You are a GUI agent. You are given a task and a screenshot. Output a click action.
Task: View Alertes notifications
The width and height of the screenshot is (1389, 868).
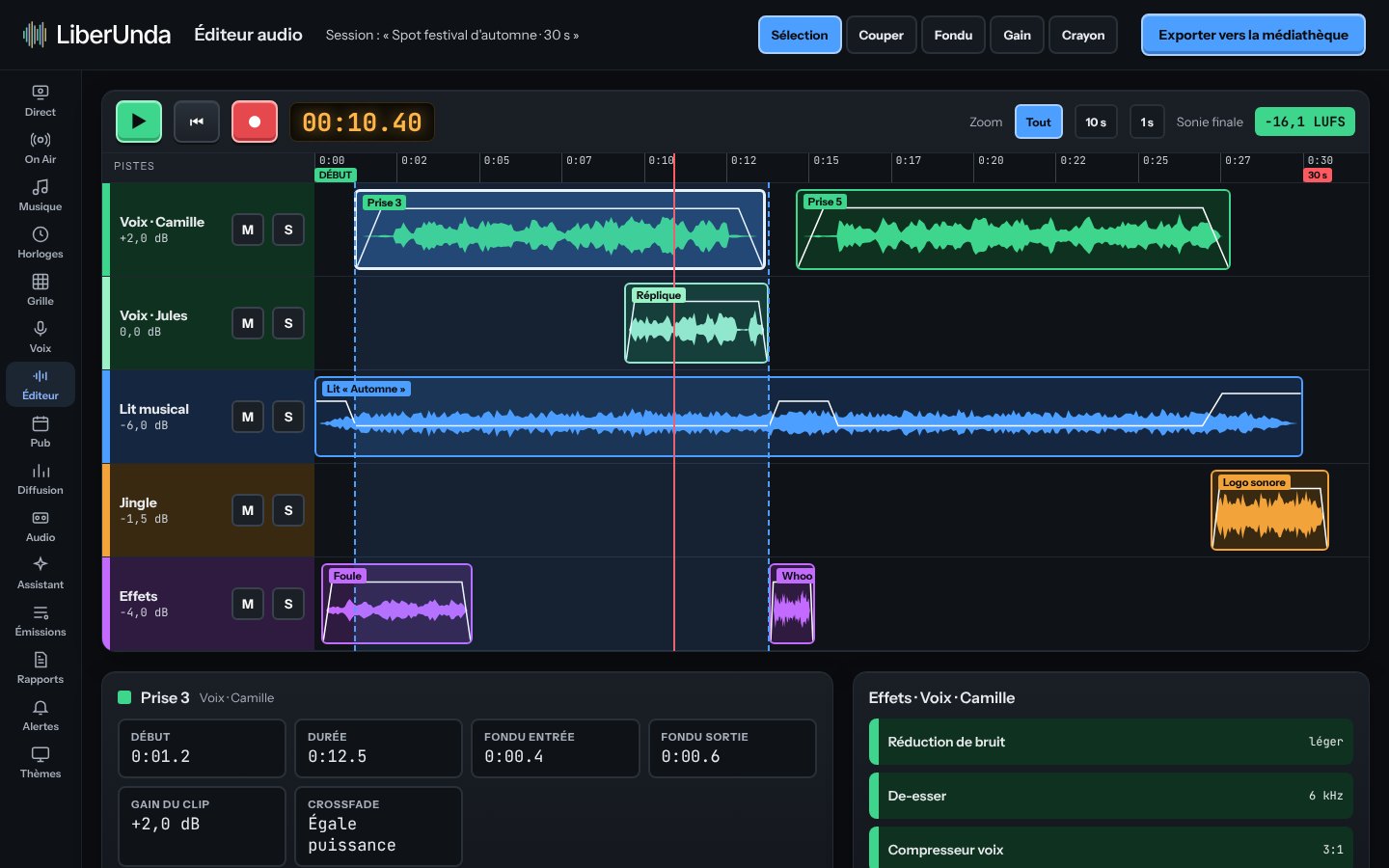click(41, 715)
